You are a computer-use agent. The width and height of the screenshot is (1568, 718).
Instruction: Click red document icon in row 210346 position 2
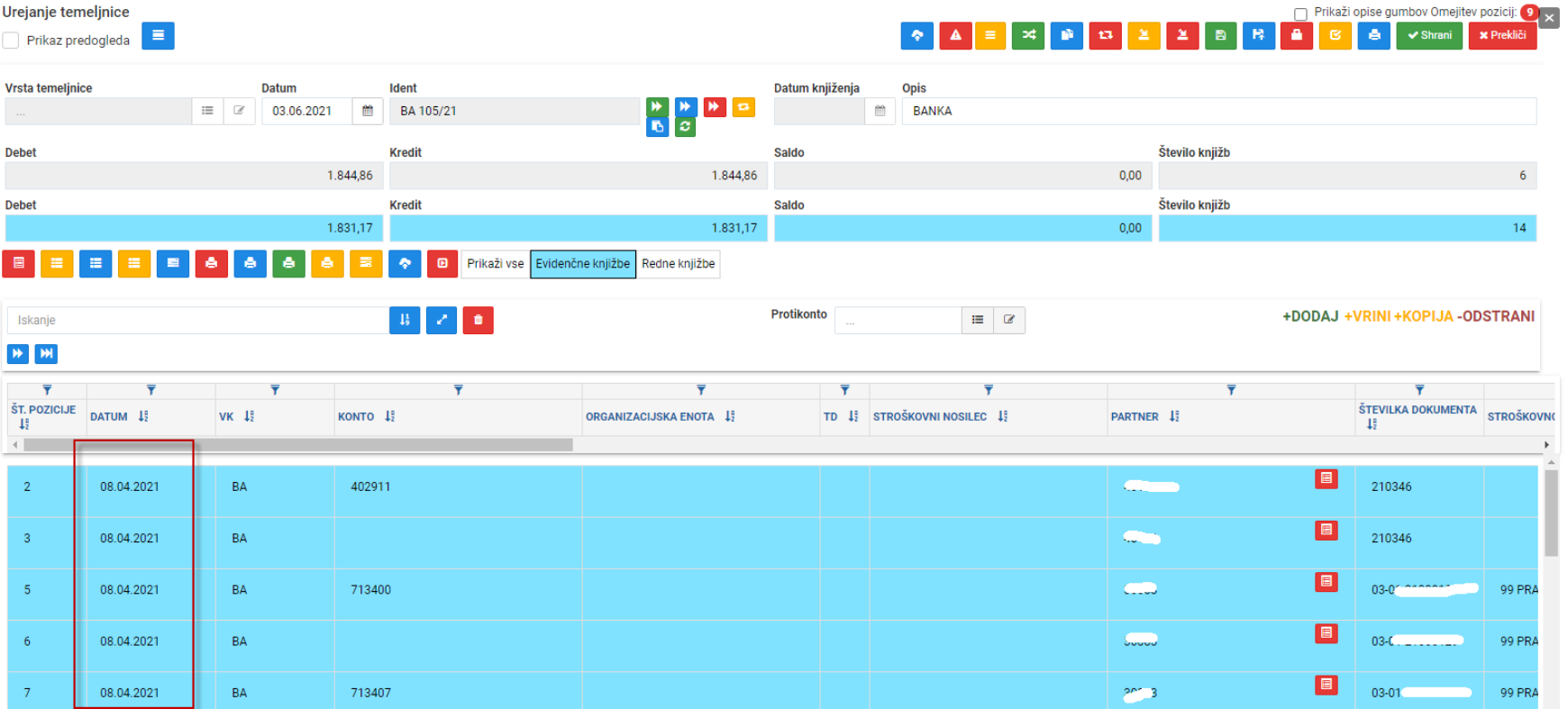click(1326, 478)
